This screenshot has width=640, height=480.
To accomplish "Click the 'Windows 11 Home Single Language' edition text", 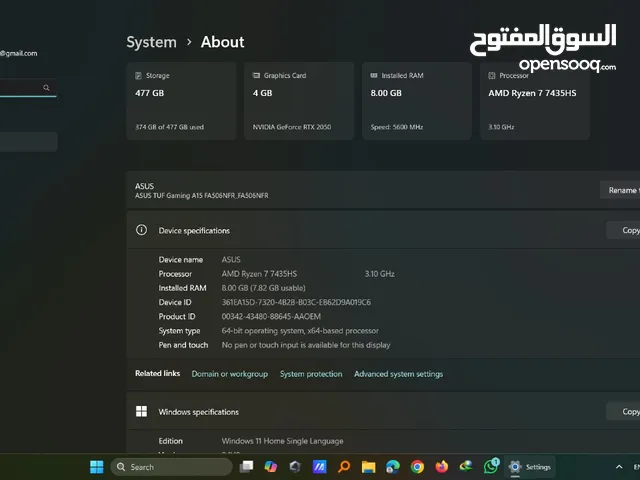I will [282, 441].
